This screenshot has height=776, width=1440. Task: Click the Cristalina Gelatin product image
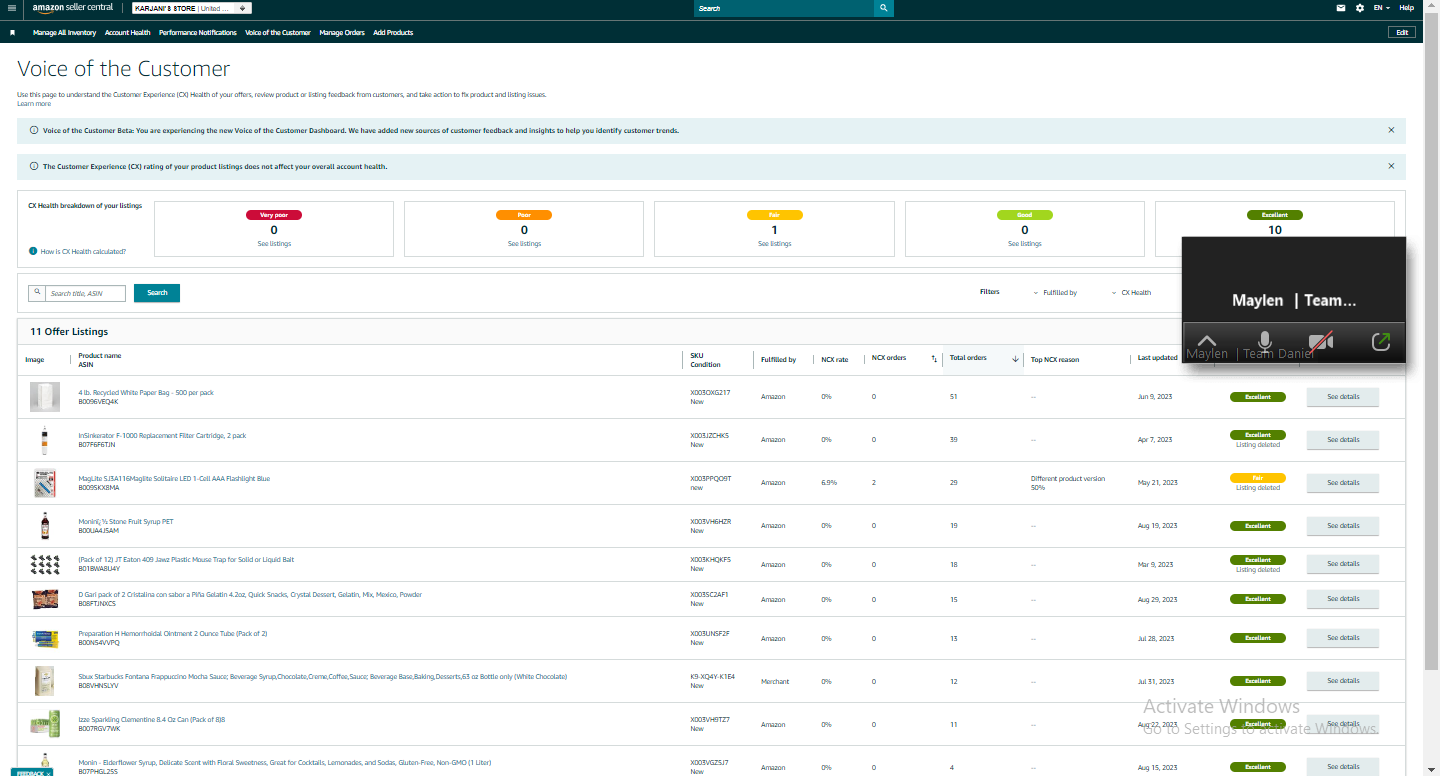(x=45, y=599)
